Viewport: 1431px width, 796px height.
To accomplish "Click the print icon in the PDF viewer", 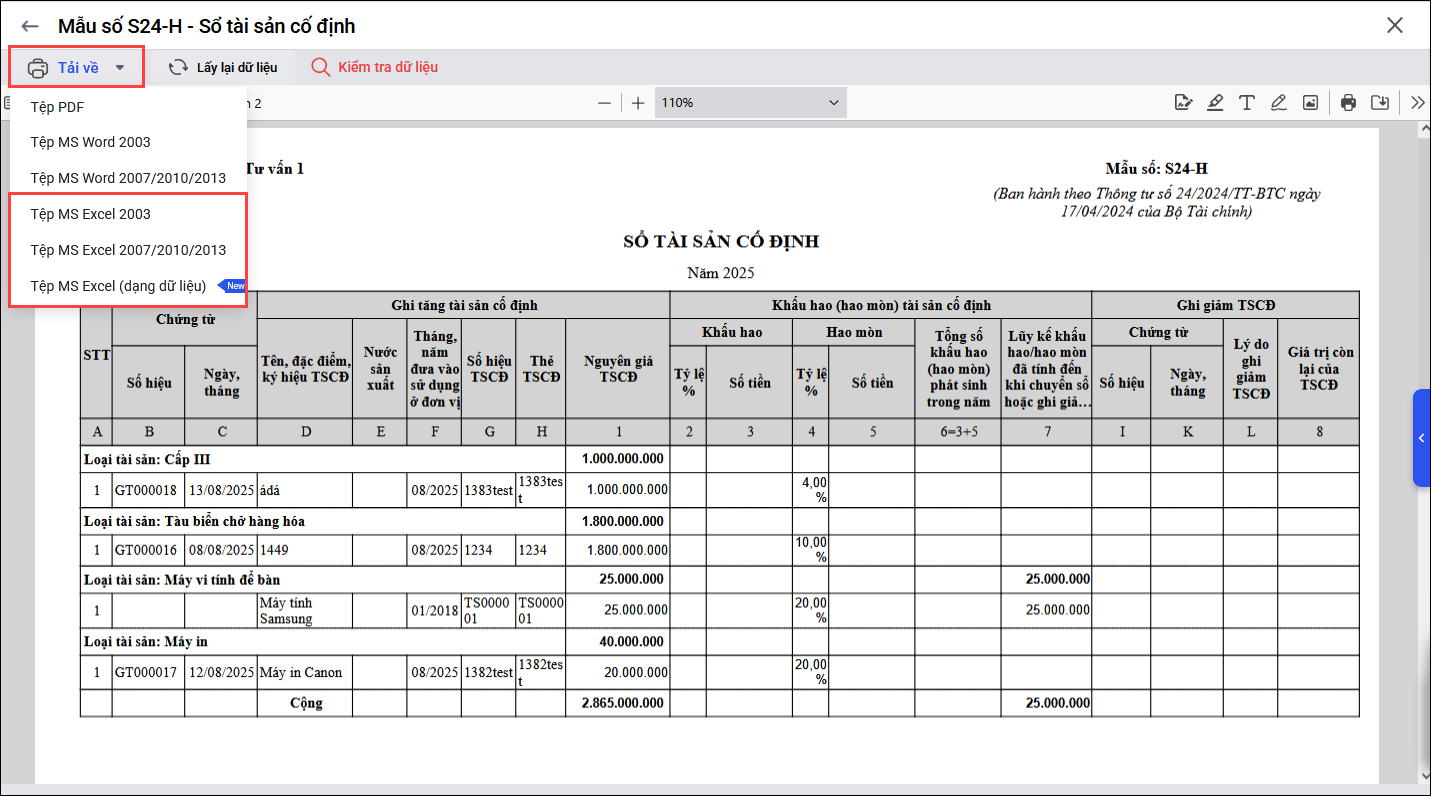I will coord(1348,102).
